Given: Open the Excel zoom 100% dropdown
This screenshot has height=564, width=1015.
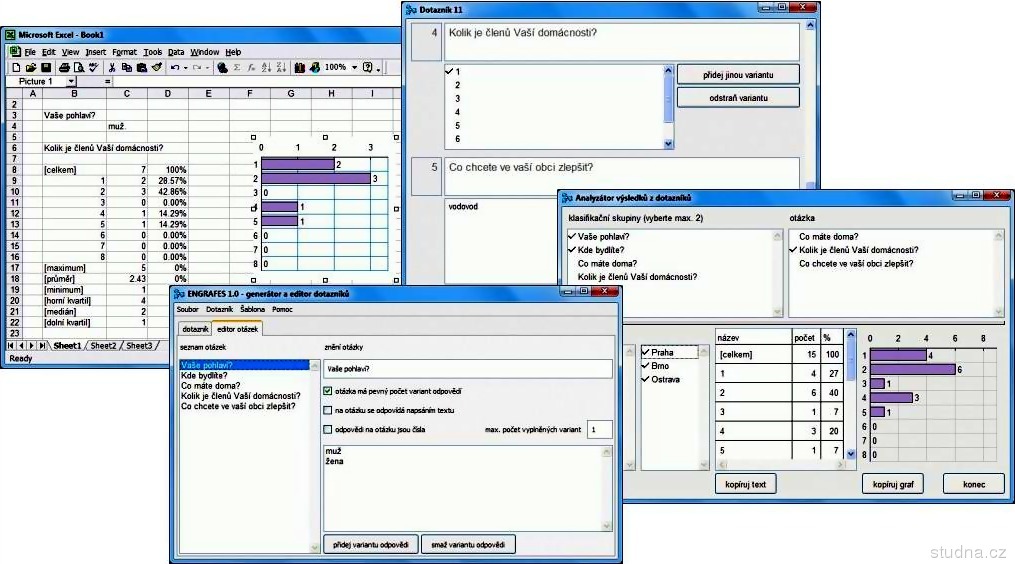Looking at the screenshot, I should (x=354, y=67).
